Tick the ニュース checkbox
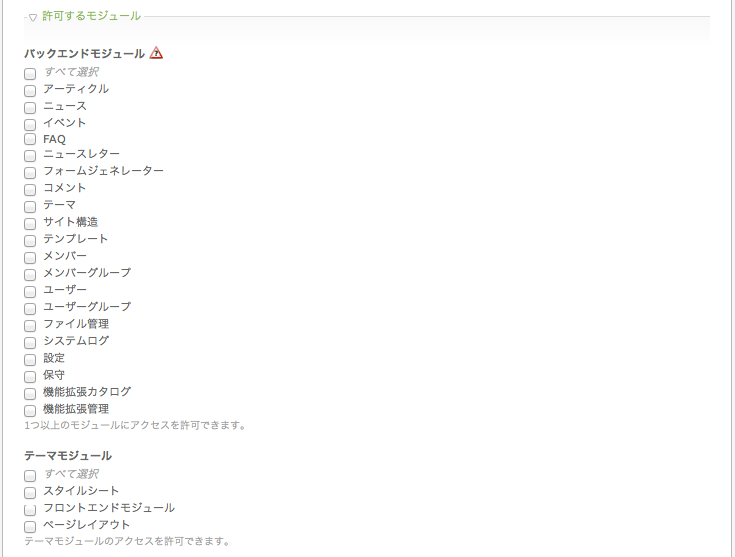This screenshot has height=557, width=735. tap(30, 107)
